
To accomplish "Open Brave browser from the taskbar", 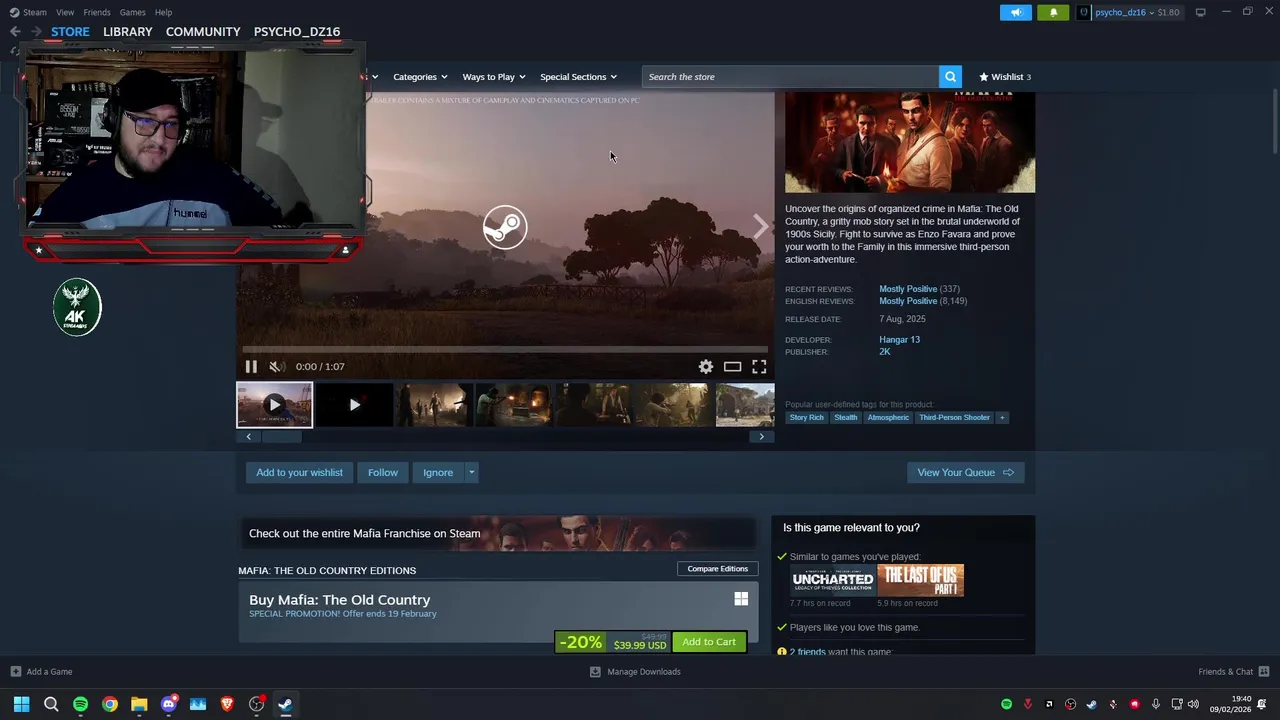I will point(227,704).
